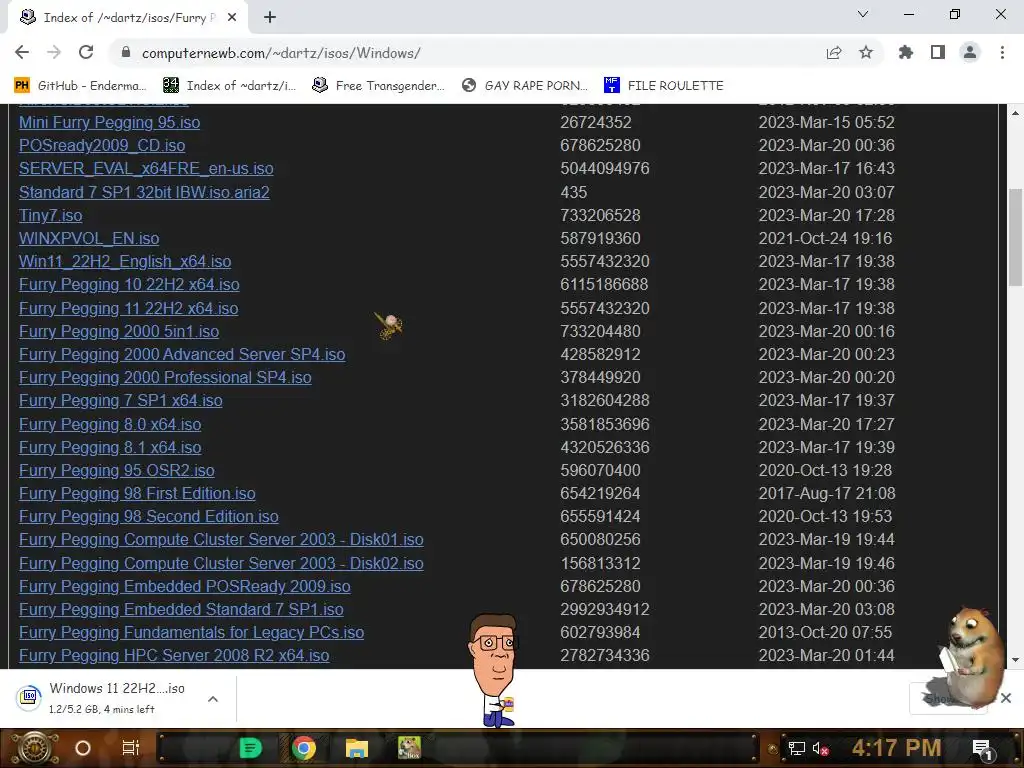1024x768 pixels.
Task: Open Task View on taskbar
Action: click(131, 748)
